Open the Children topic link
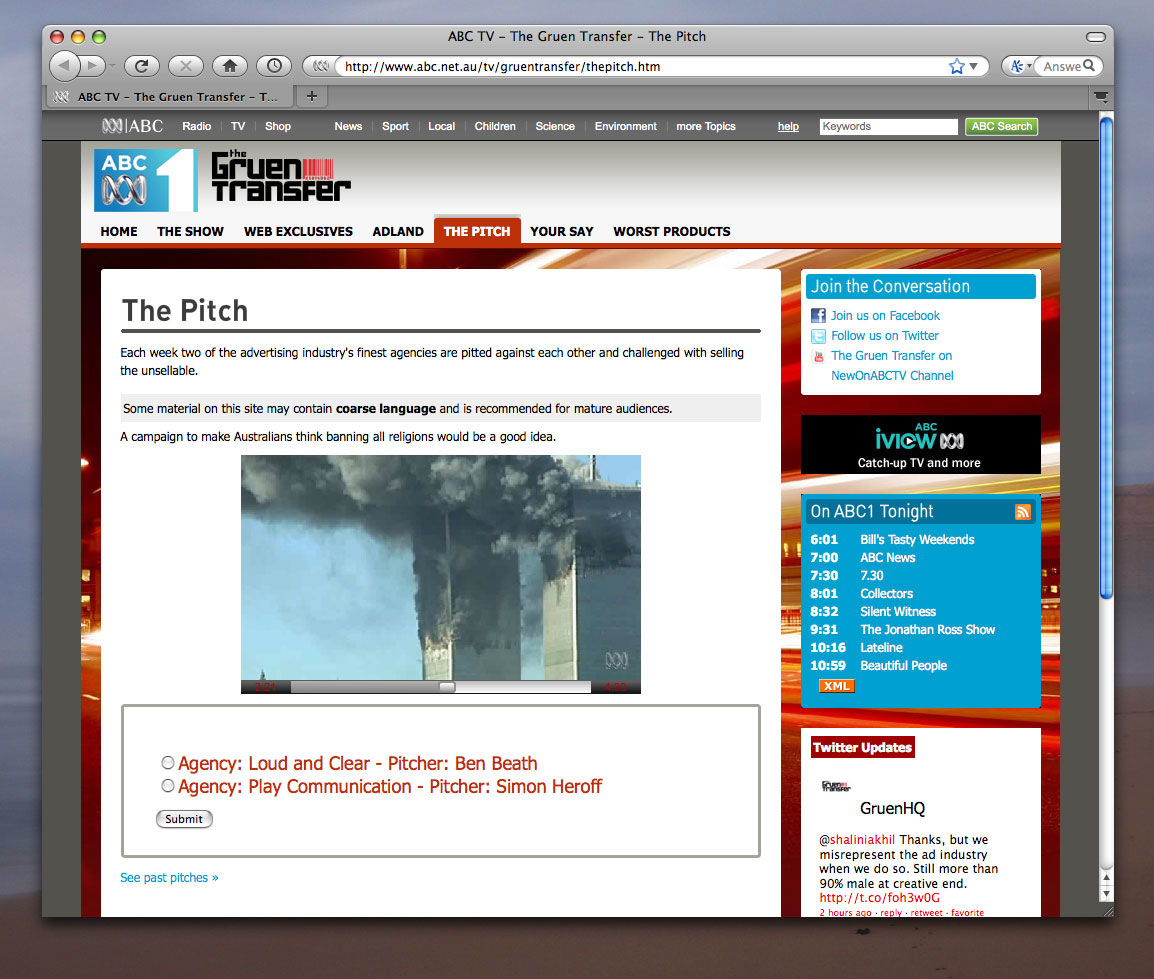 click(x=495, y=127)
